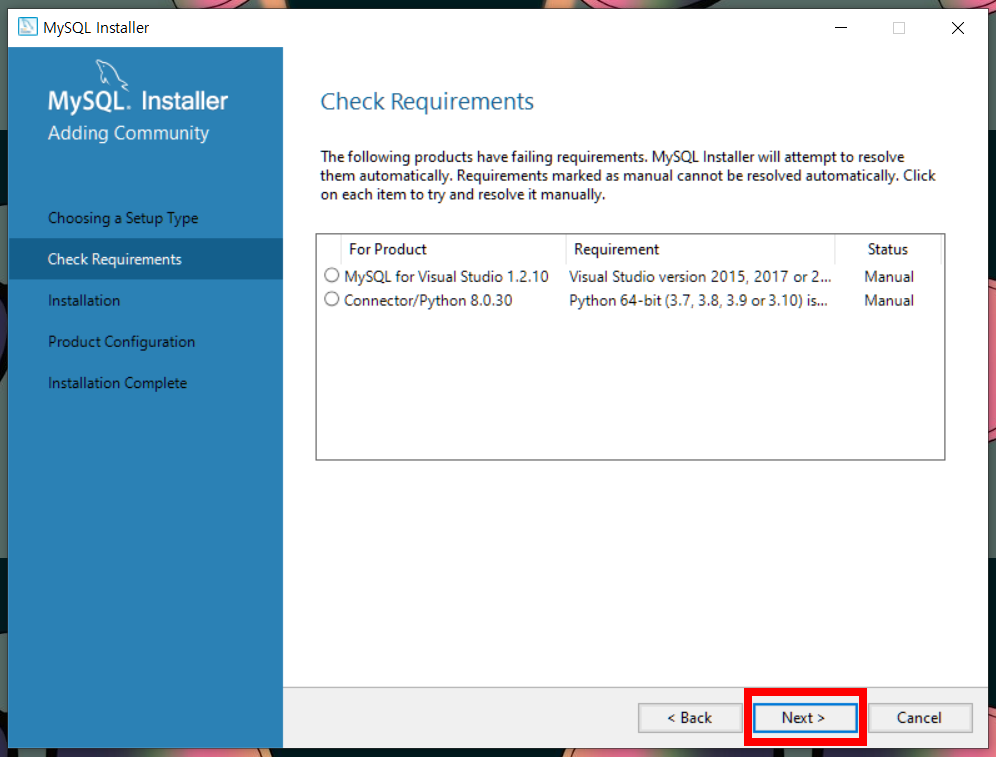Viewport: 996px width, 757px height.
Task: Click Manual status for Visual Studio row
Action: tap(889, 277)
